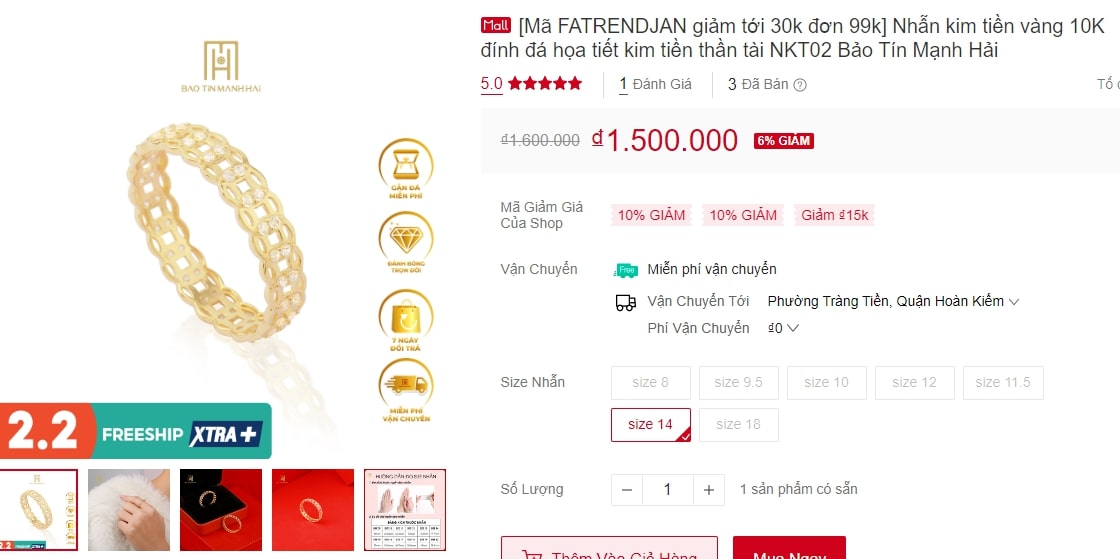Click the free stone setting badge icon

[x=406, y=166]
